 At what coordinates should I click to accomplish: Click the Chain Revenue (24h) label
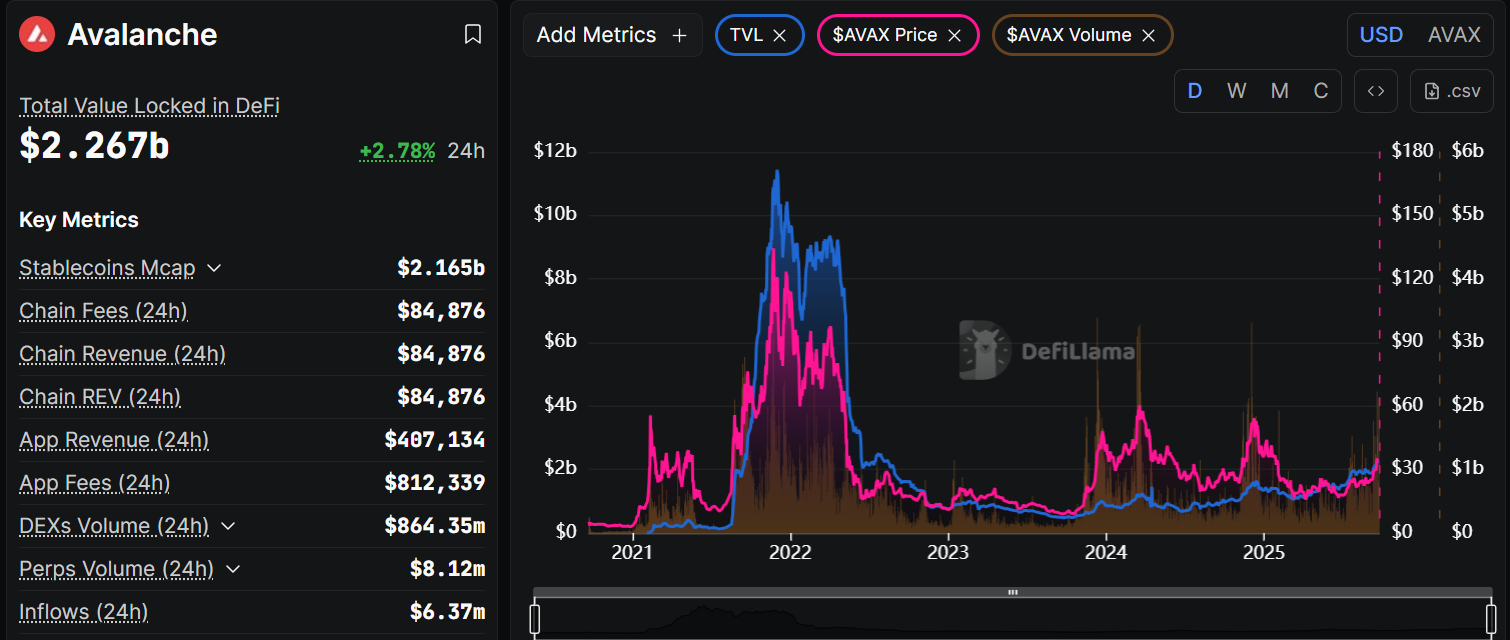click(122, 354)
